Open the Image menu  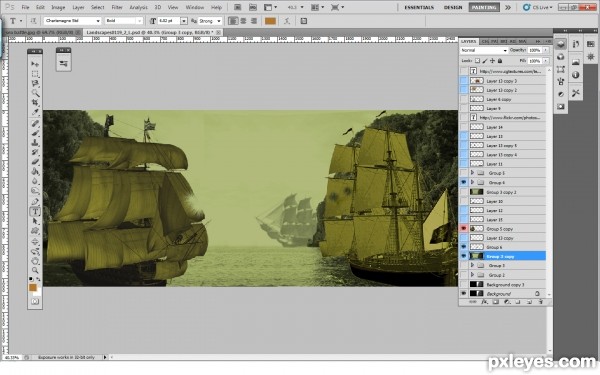click(58, 7)
